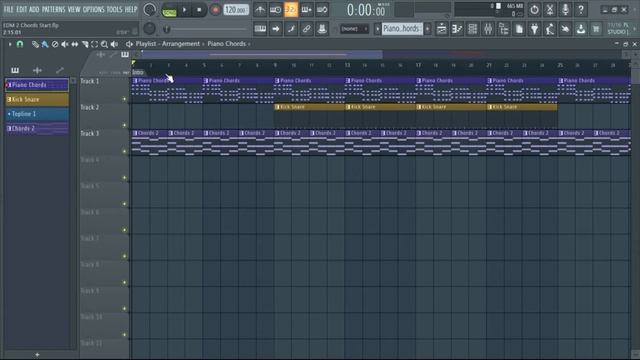Viewport: 640px width, 360px height.
Task: Toggle the metronome icon
Action: [x=260, y=9]
